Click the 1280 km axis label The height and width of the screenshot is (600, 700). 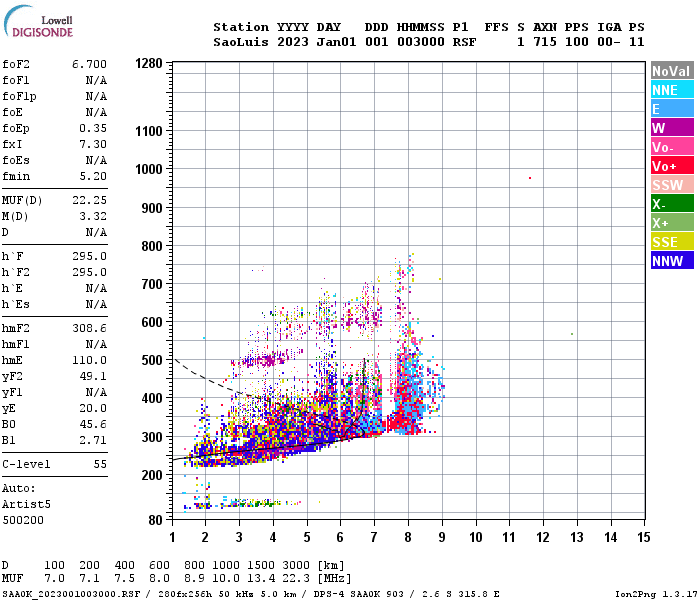pos(149,63)
